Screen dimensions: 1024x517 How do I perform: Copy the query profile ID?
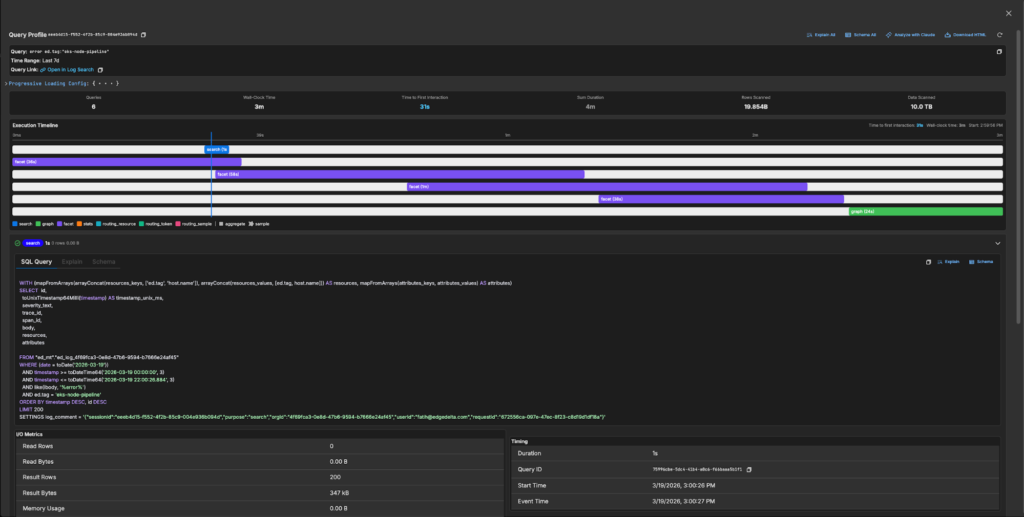click(144, 35)
